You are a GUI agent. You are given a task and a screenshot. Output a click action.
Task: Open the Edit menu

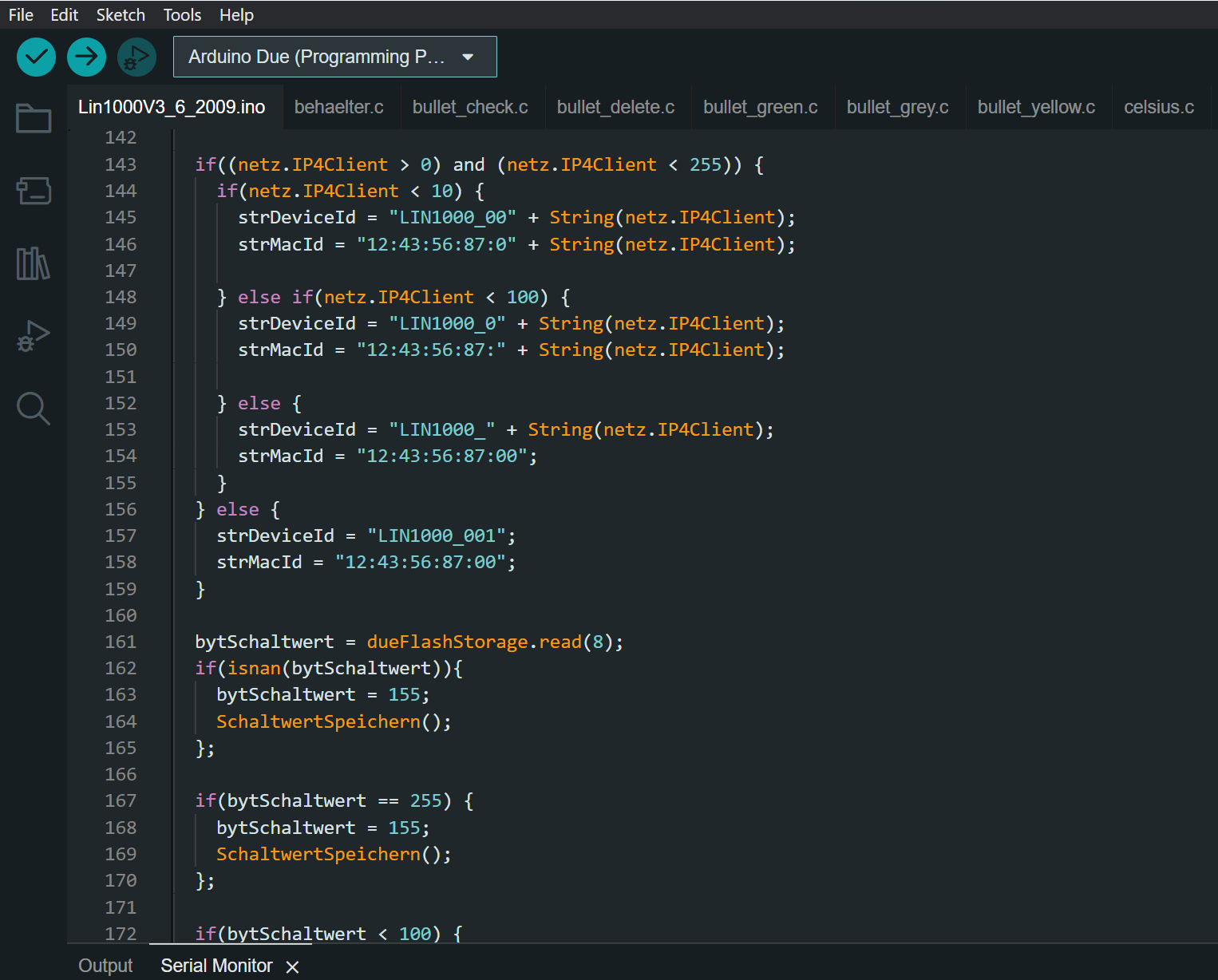tap(64, 14)
